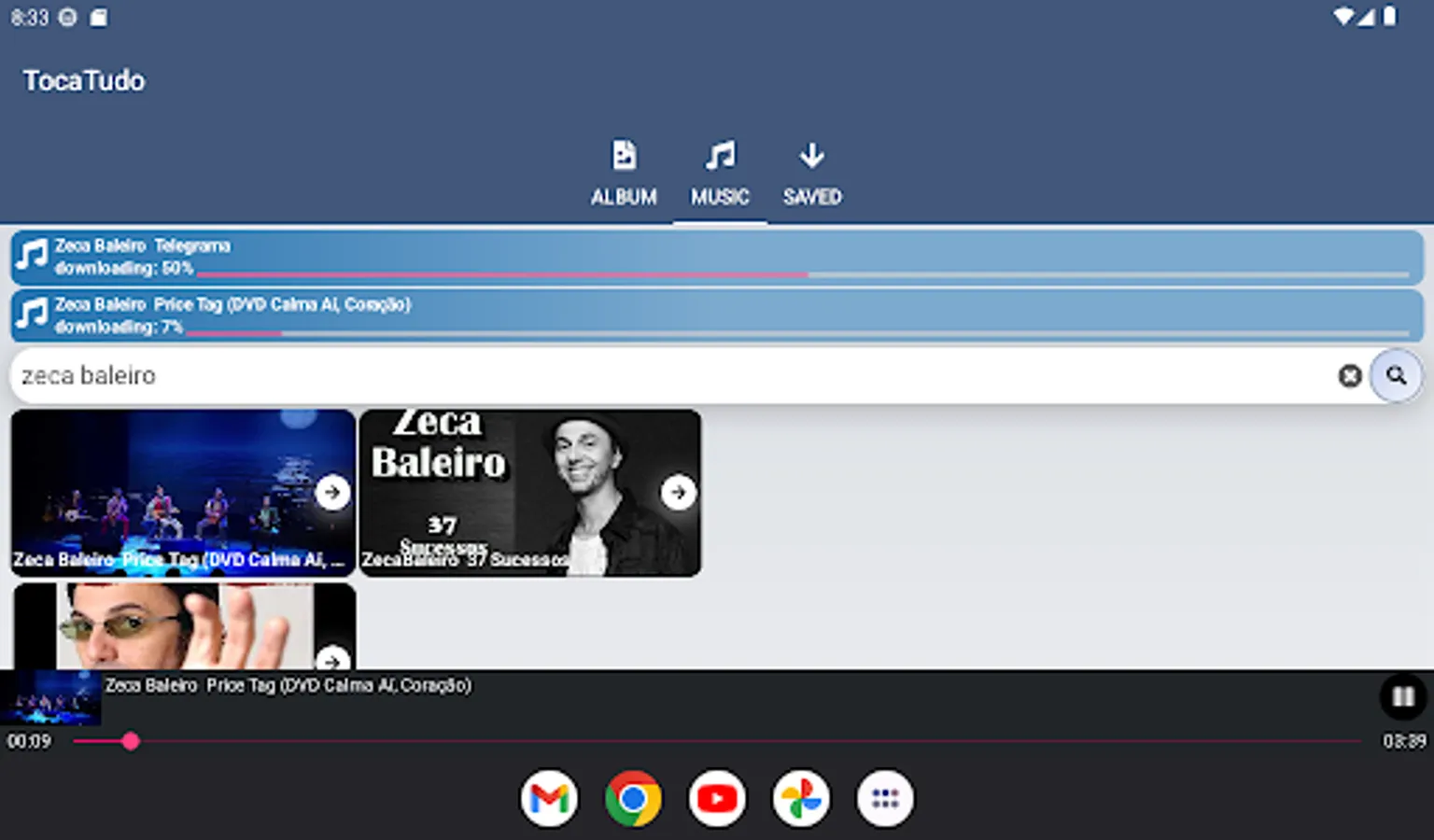The width and height of the screenshot is (1434, 840).
Task: Select the Zeca Baleiro 37 Sucessos thumbnail
Action: tap(530, 493)
